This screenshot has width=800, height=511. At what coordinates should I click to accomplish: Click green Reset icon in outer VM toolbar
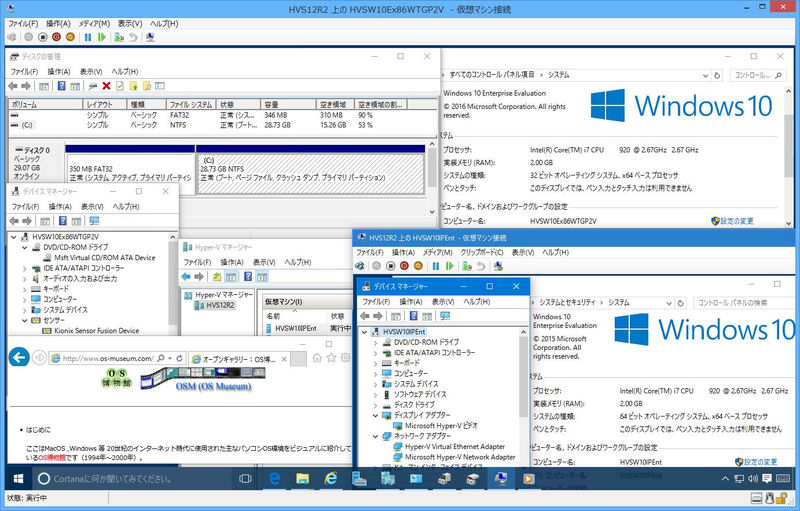[x=102, y=37]
